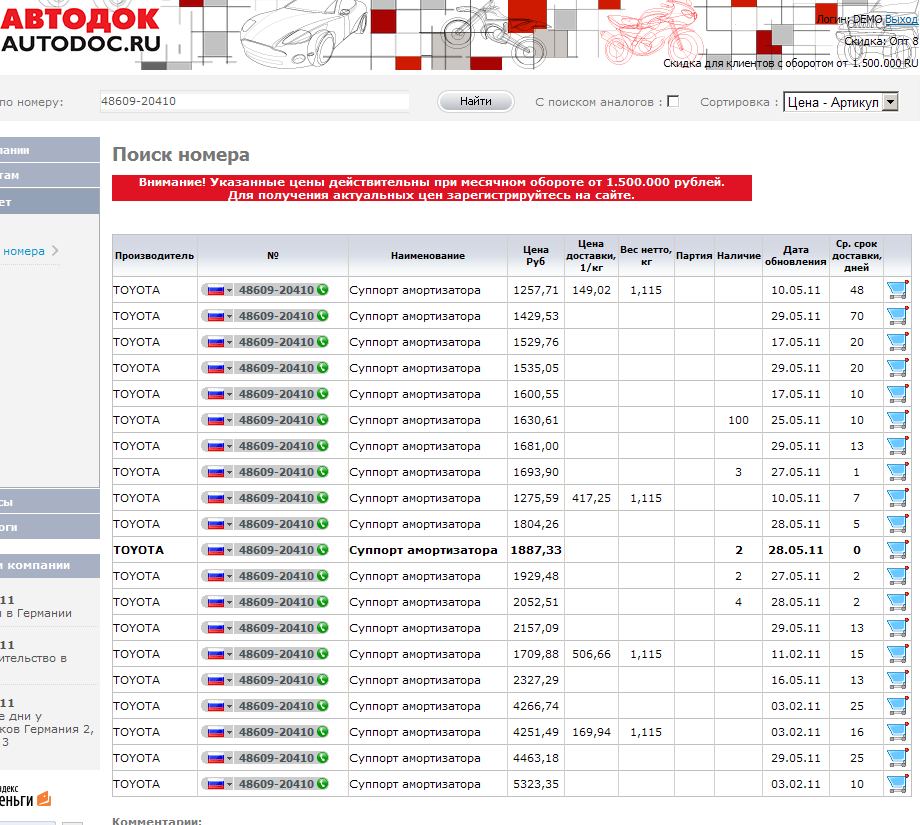Expand the flag dropdown in the 1529,76 row

[218, 342]
